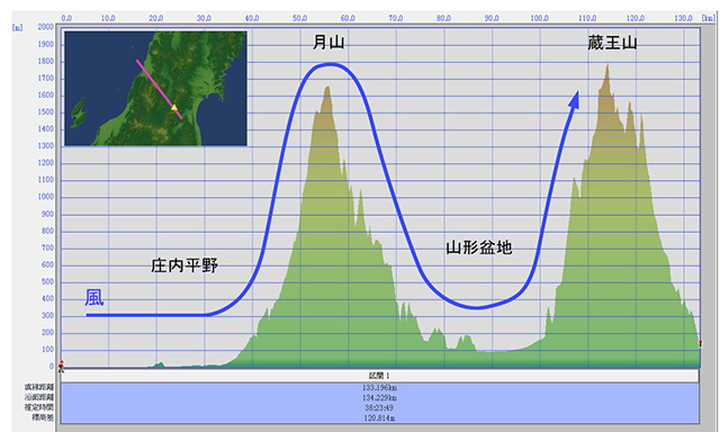Click the 標高差 row label
This screenshot has height=432, width=720.
click(x=42, y=417)
